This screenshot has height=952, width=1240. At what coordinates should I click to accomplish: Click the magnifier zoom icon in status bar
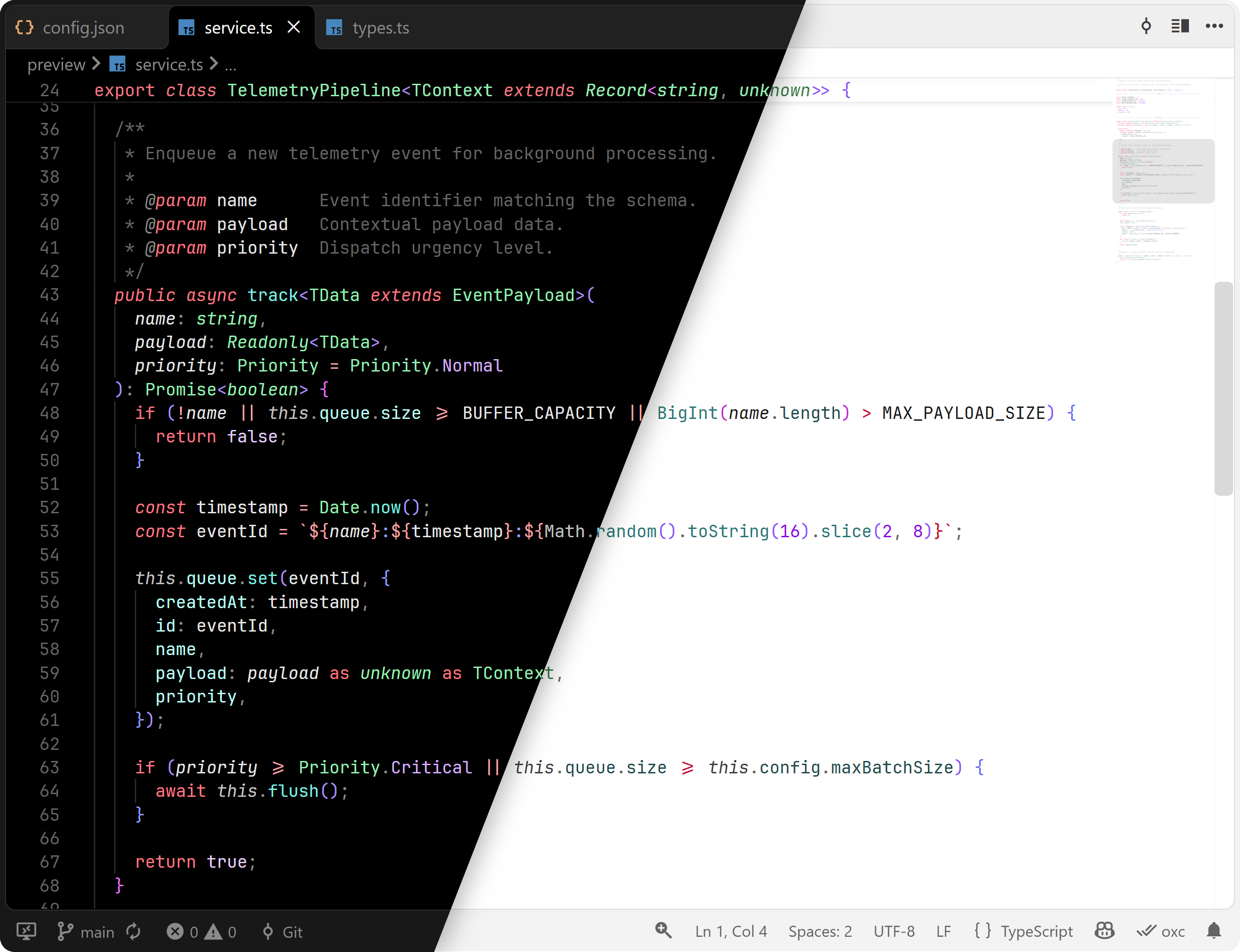[663, 930]
